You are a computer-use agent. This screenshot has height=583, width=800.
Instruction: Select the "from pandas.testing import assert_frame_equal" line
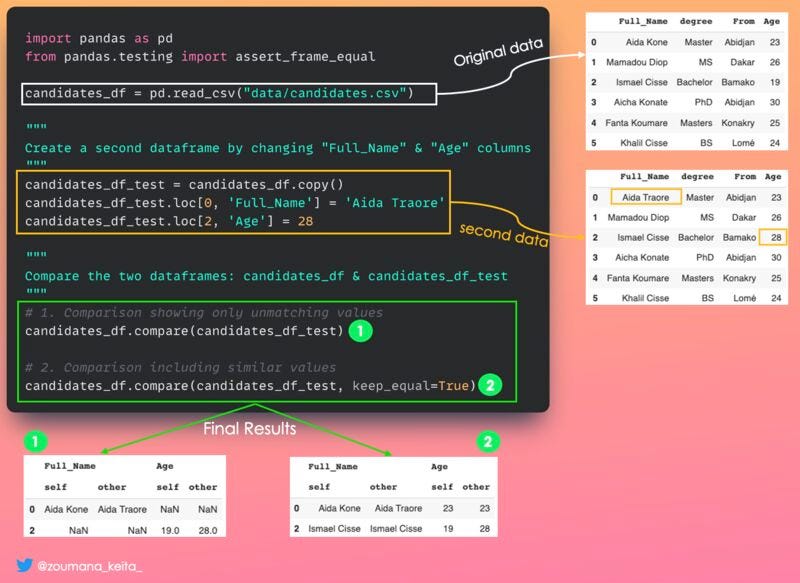[200, 56]
